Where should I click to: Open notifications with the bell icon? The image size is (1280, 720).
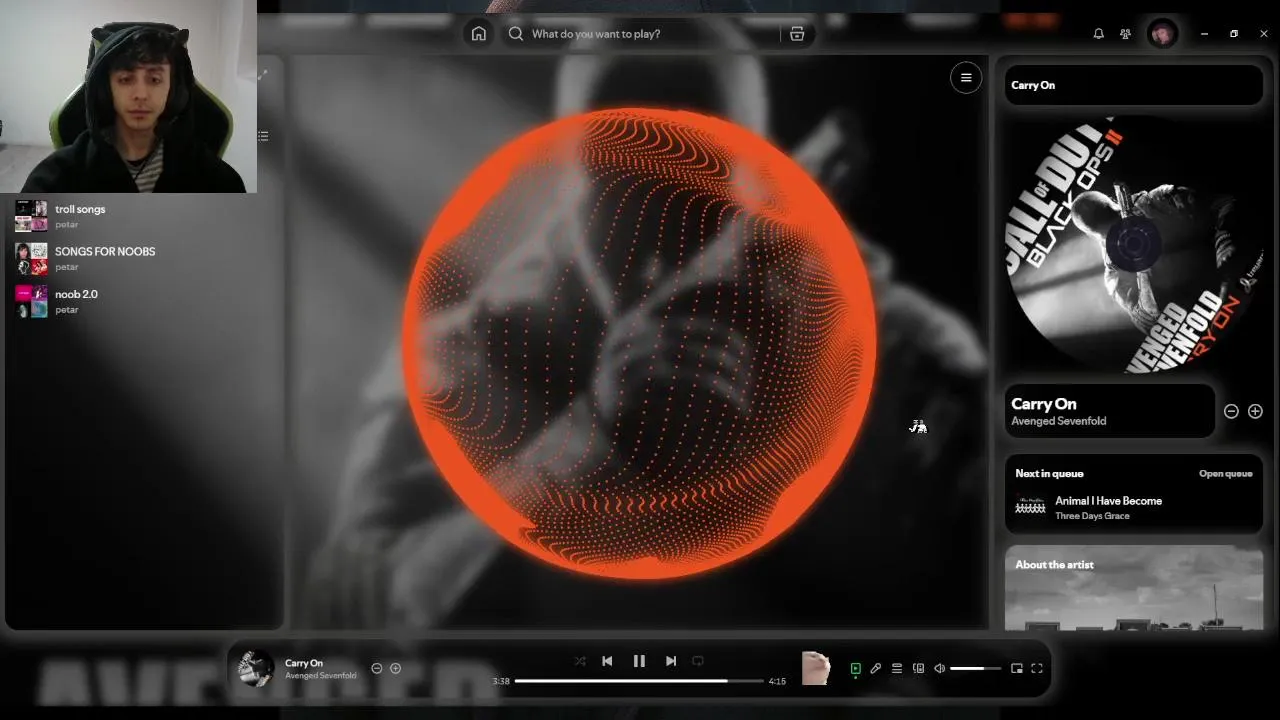click(1098, 34)
